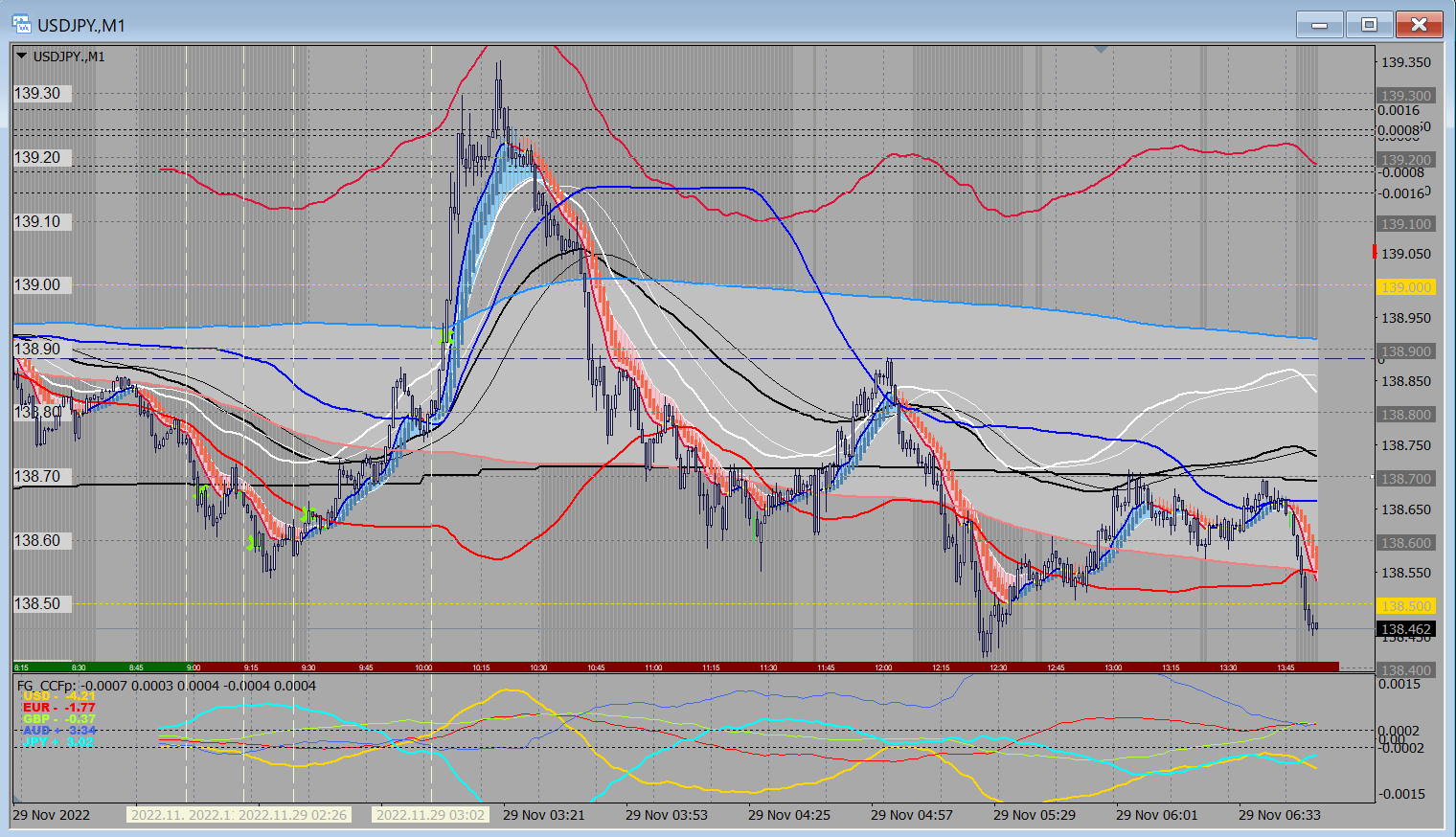1456x837 pixels.
Task: Click the current price tag 138.462
Action: [1405, 629]
